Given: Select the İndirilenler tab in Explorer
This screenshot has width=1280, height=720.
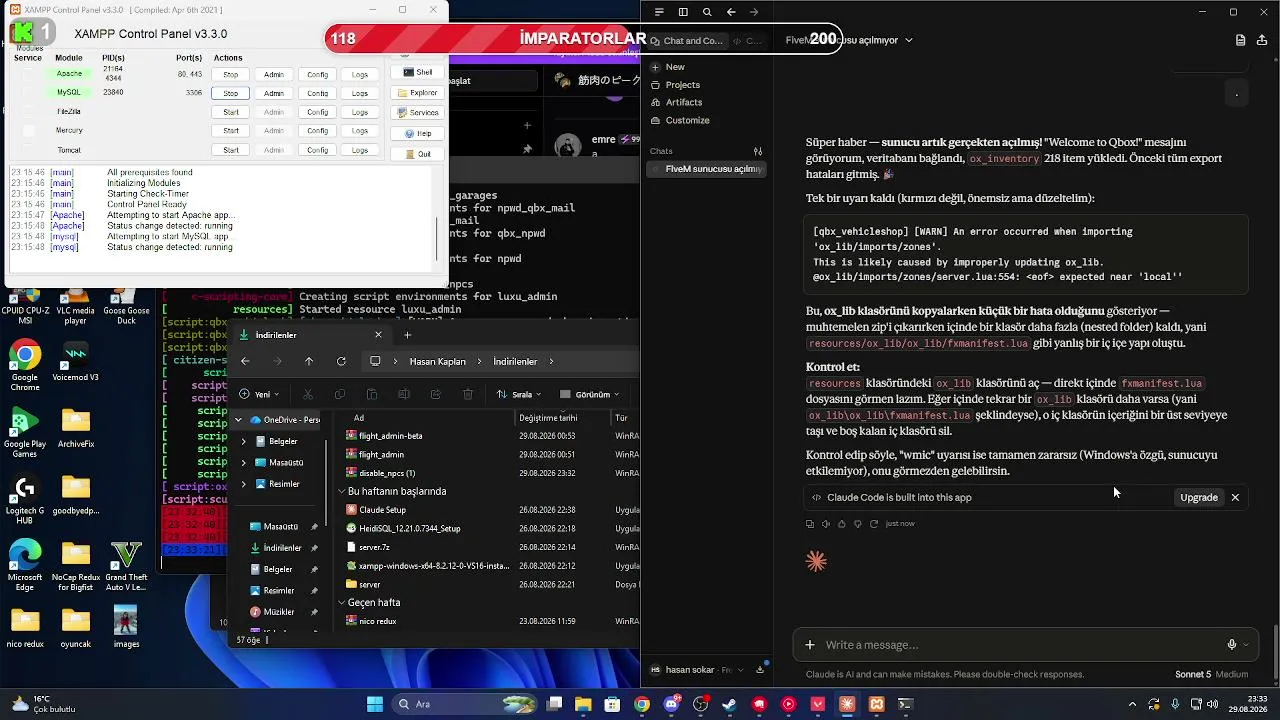Looking at the screenshot, I should [x=311, y=335].
